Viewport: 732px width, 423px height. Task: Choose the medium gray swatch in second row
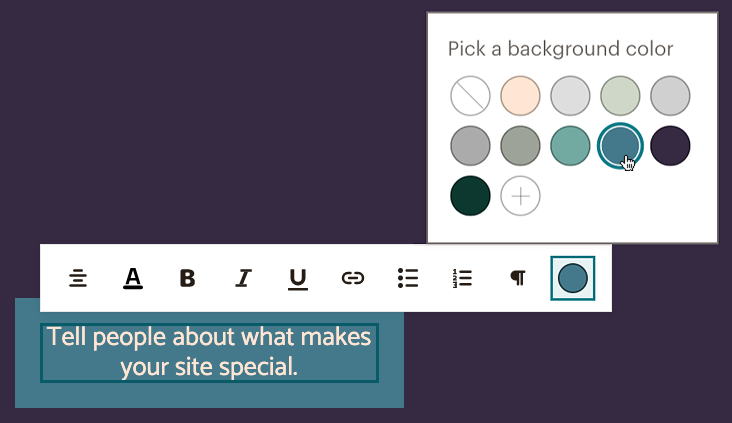click(x=470, y=146)
